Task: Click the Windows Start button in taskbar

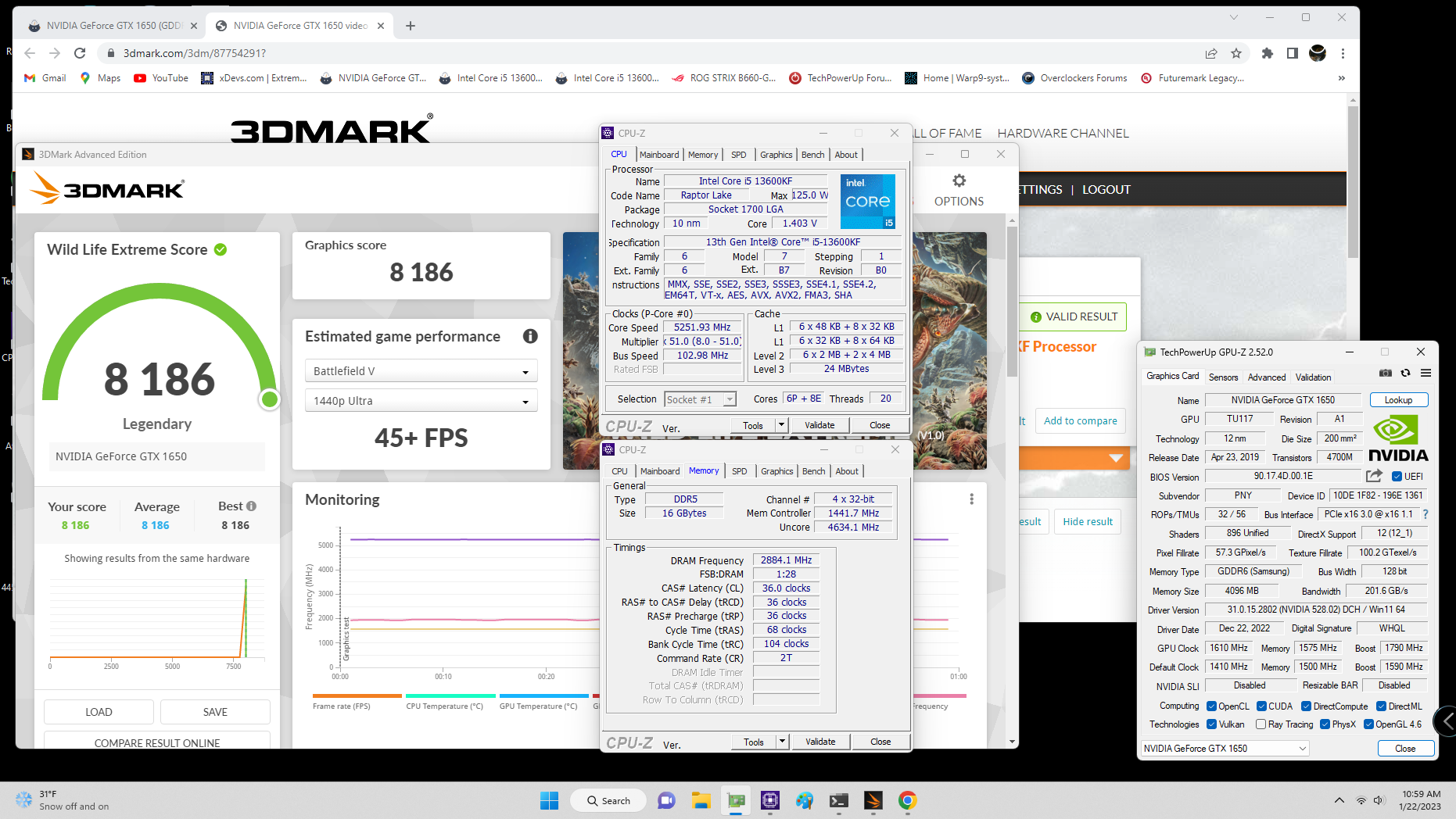Action: pos(550,800)
